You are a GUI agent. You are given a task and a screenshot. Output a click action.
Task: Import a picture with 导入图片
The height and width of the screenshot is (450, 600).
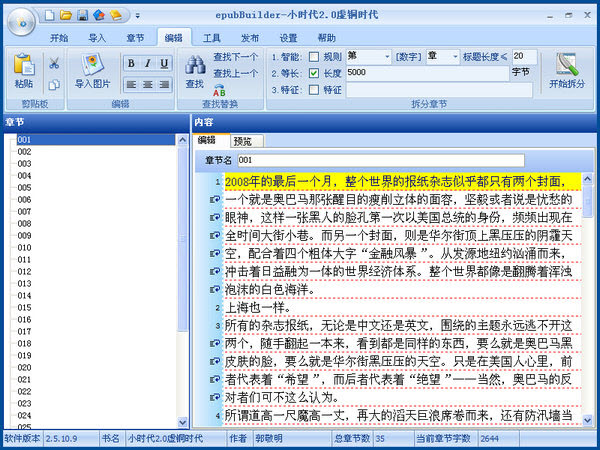pos(92,71)
